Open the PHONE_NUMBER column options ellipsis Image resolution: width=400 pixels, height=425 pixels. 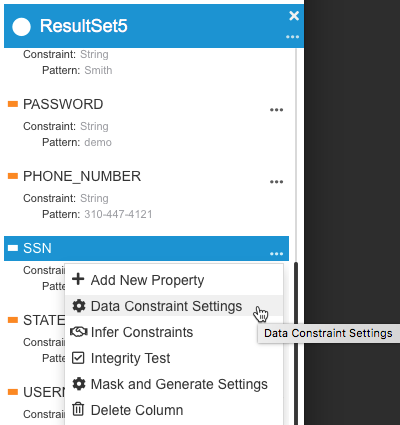(276, 182)
